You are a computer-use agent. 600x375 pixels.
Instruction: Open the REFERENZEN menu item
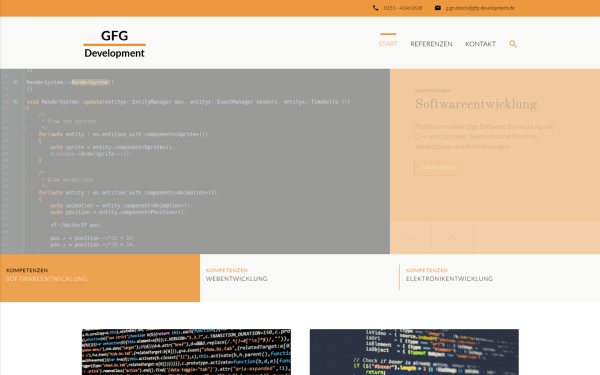pyautogui.click(x=431, y=44)
